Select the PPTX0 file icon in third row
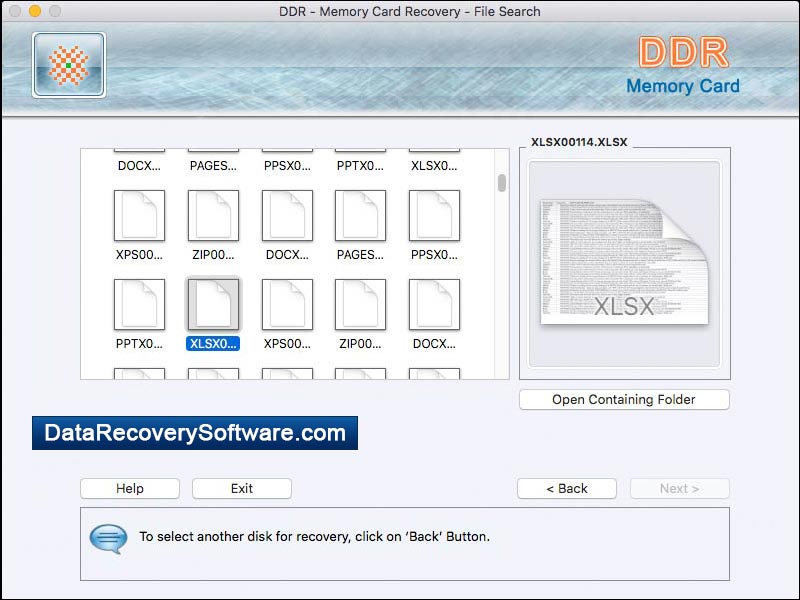This screenshot has width=800, height=600. click(x=139, y=305)
